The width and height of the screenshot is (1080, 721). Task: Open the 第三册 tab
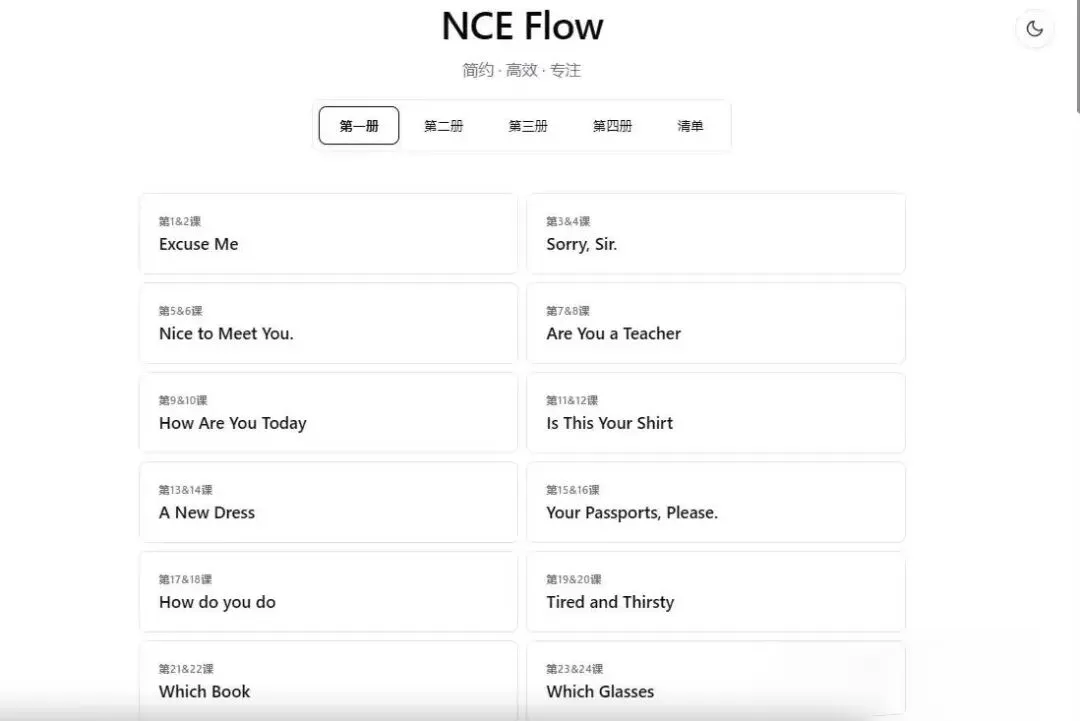[x=528, y=126]
